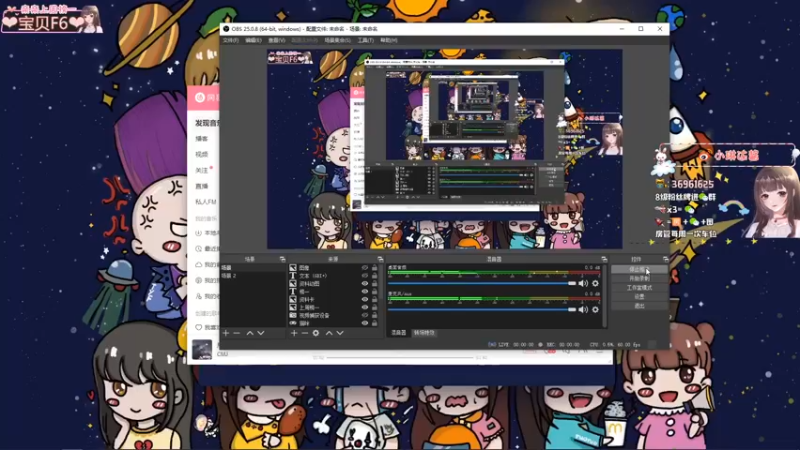This screenshot has height=450, width=800.
Task: Open 本地 local music icon in NetEase sidebar
Action: (198, 233)
